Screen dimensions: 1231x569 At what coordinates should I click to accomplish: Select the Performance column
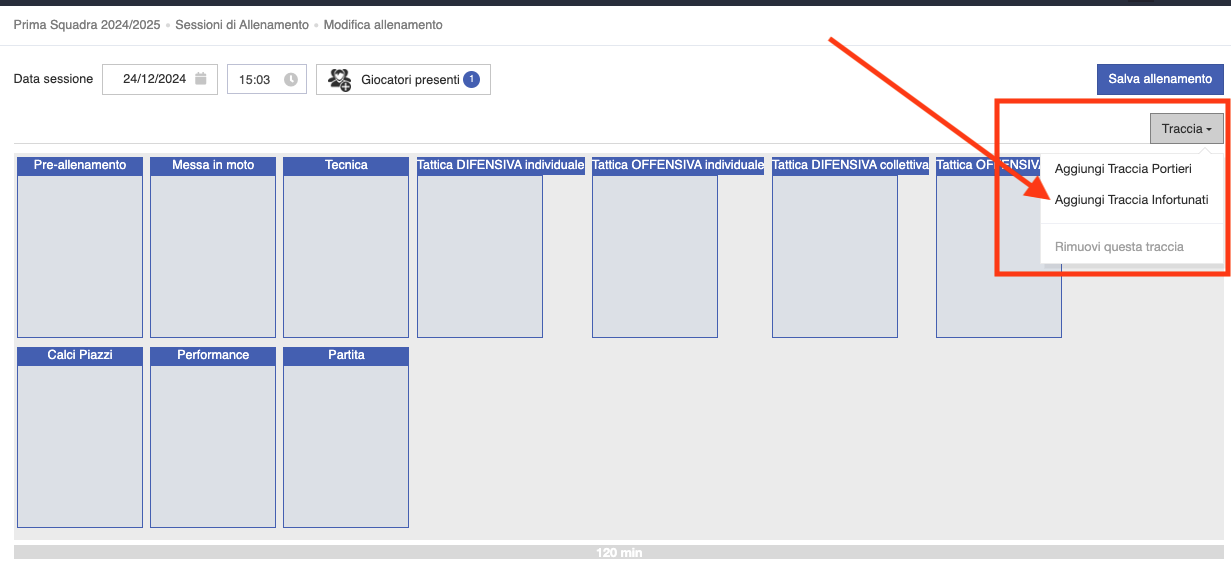tap(213, 437)
